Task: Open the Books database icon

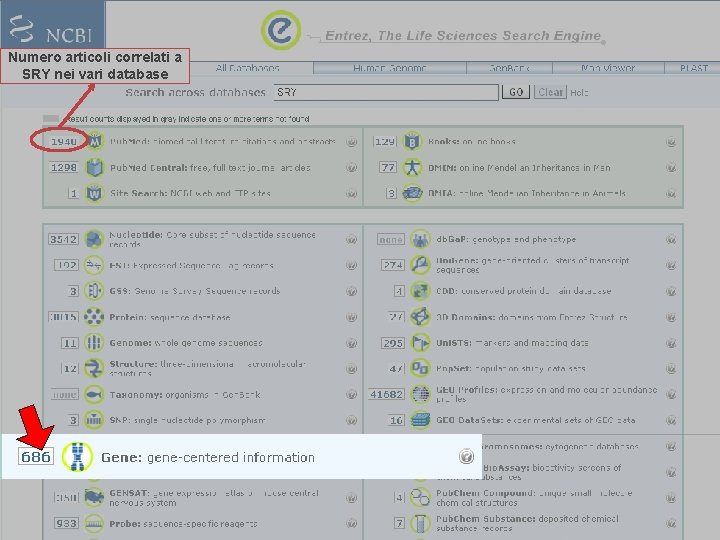Action: (412, 141)
